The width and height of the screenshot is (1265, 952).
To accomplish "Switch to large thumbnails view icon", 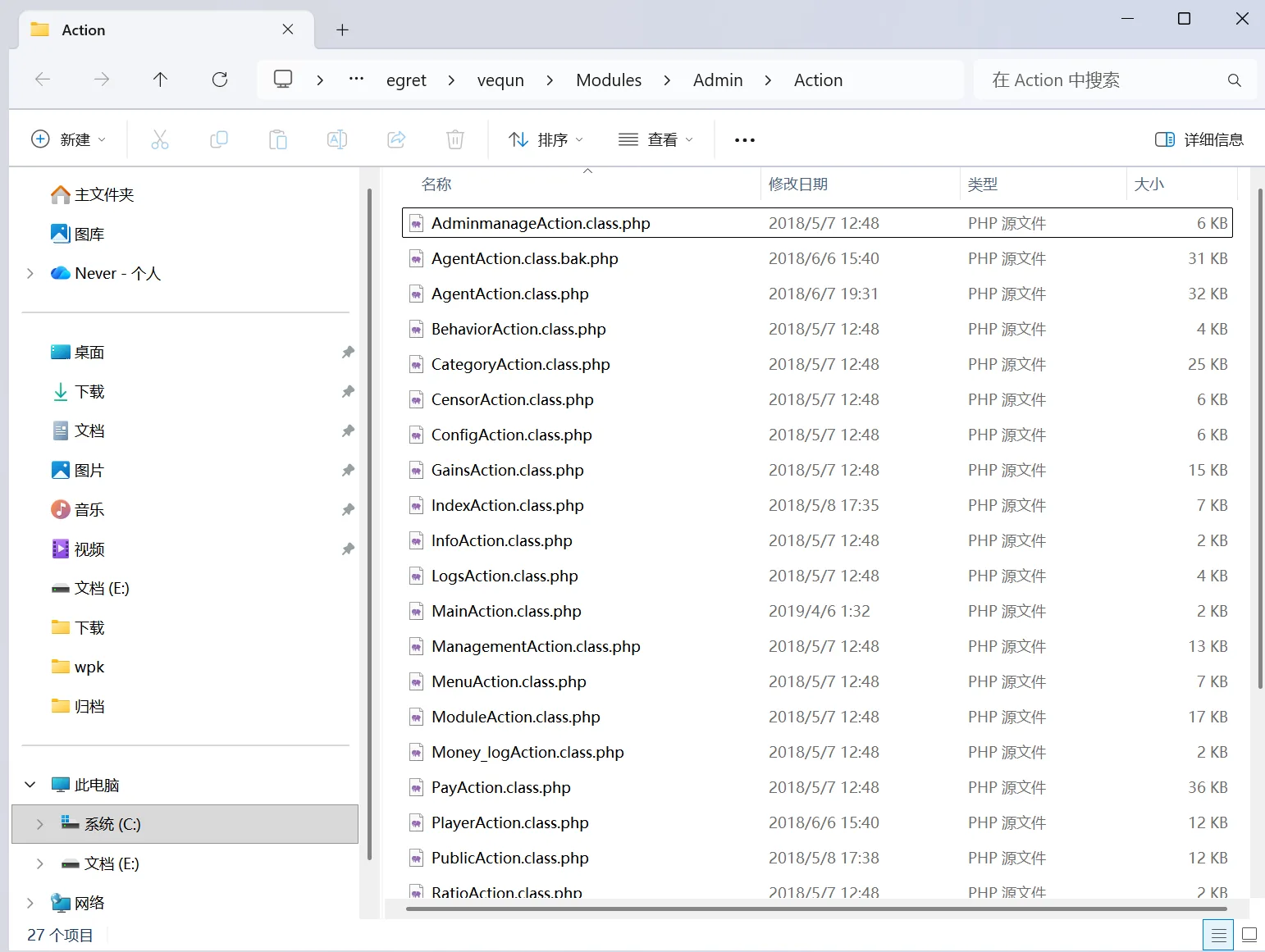I will pyautogui.click(x=1250, y=935).
